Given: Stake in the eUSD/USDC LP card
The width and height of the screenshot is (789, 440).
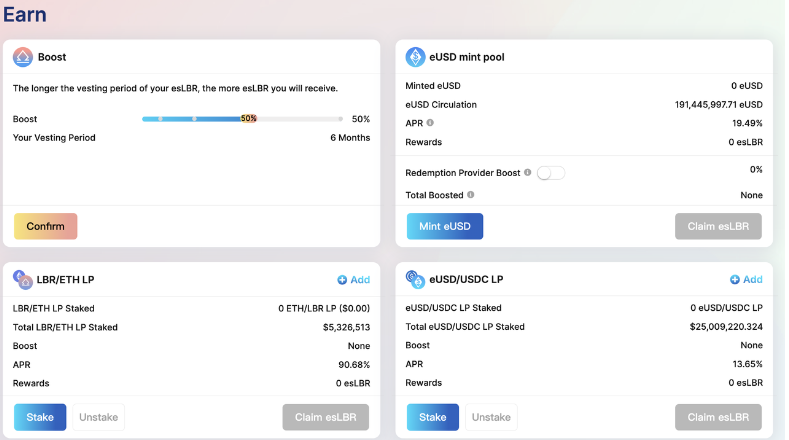Looking at the screenshot, I should point(433,417).
